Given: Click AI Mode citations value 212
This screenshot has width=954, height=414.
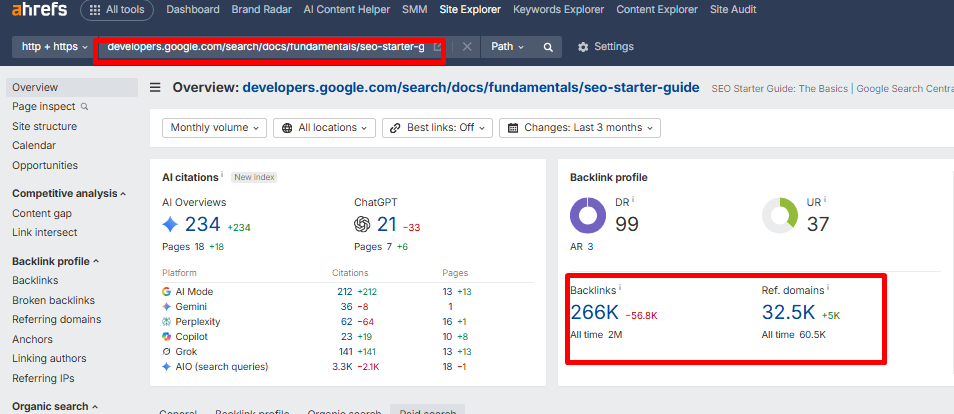Looking at the screenshot, I should point(344,292).
